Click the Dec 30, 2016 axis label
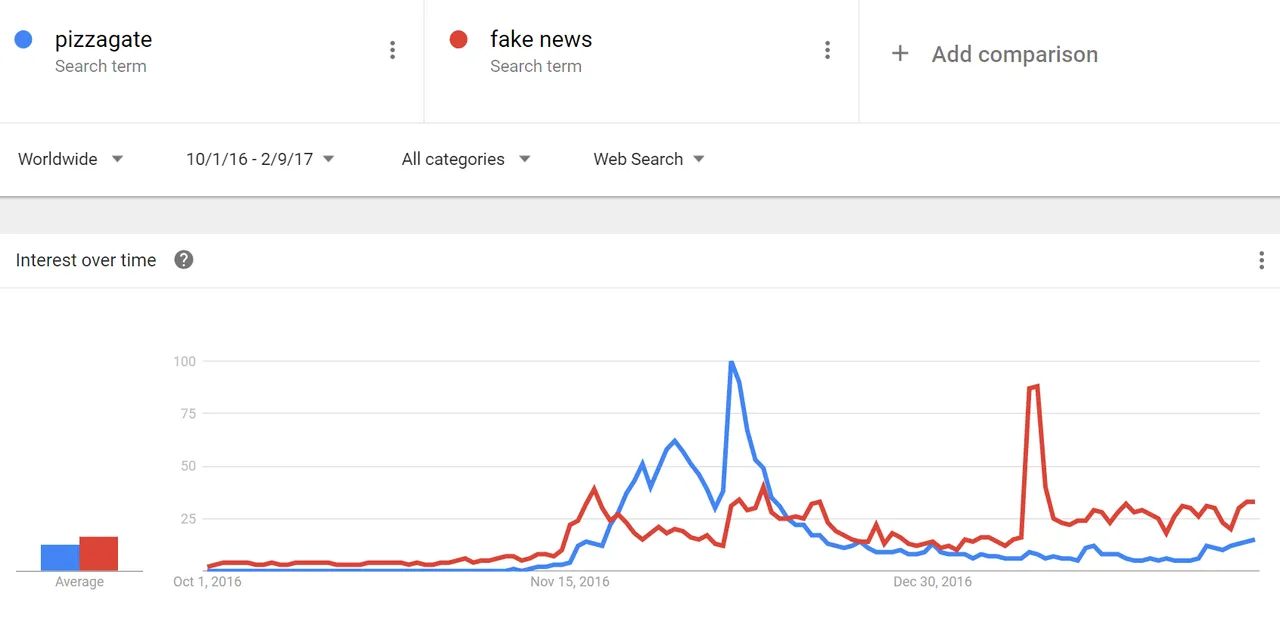 932,581
